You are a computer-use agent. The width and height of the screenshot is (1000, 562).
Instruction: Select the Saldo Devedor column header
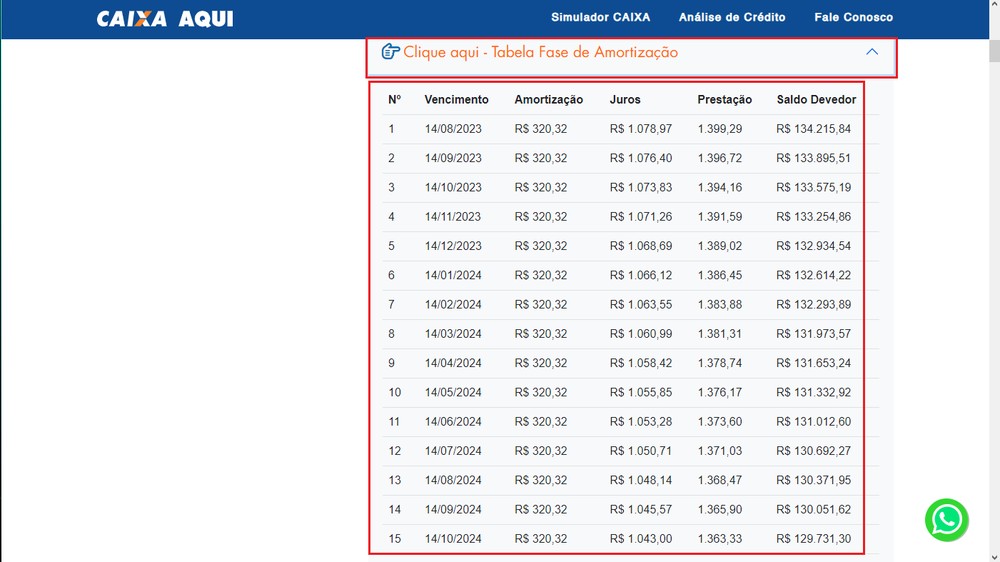coord(816,100)
